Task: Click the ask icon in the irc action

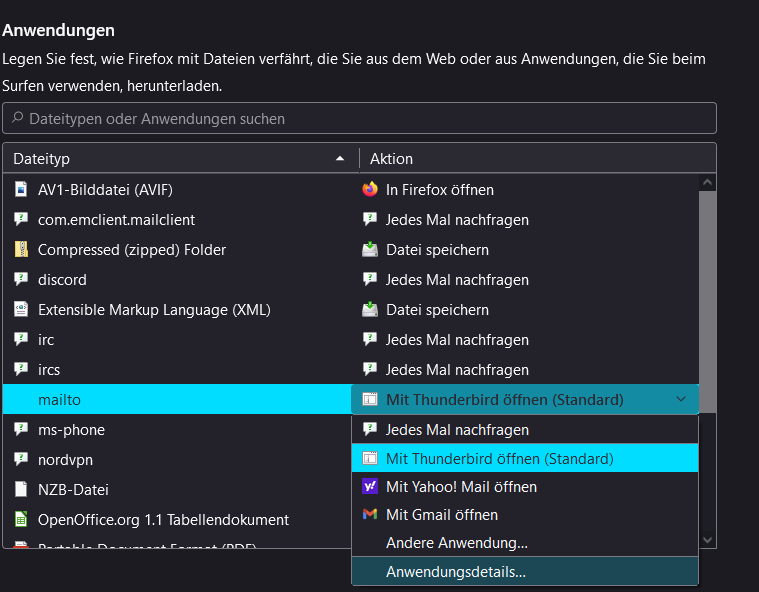Action: click(x=370, y=339)
